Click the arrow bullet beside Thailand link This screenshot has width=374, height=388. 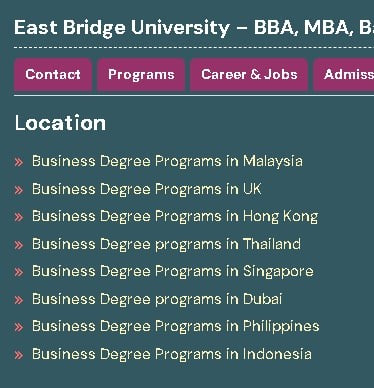19,245
